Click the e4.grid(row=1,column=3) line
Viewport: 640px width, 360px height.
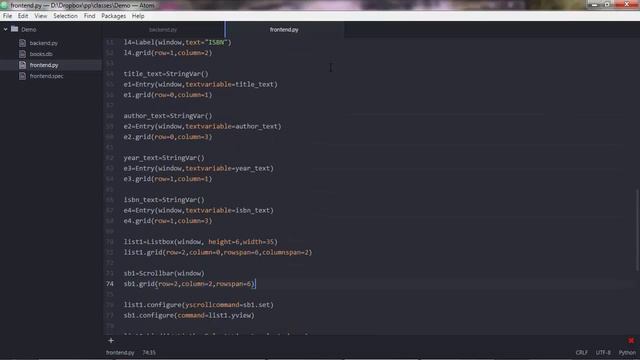coord(168,221)
